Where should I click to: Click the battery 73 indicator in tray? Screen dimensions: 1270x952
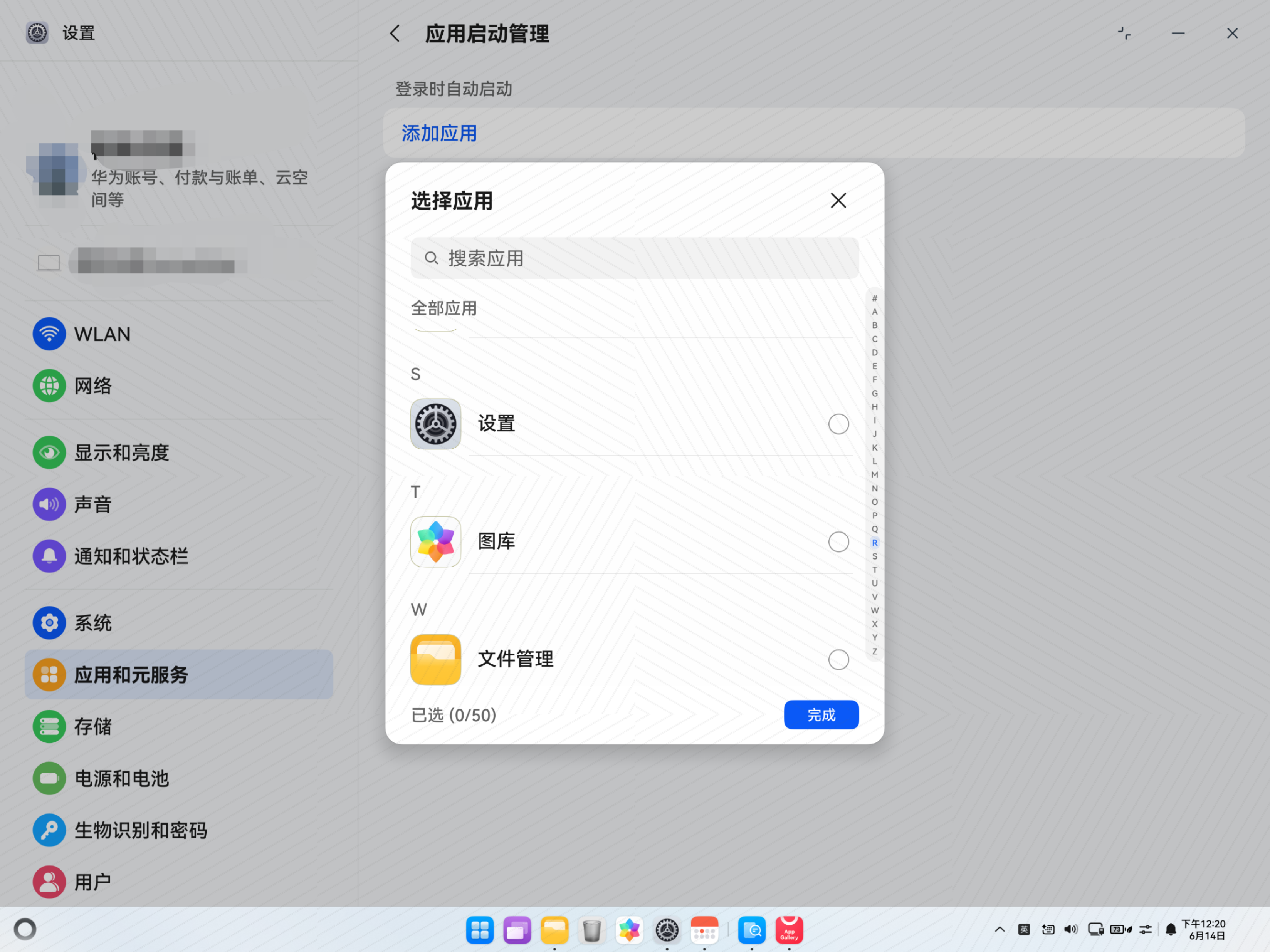pyautogui.click(x=1121, y=929)
